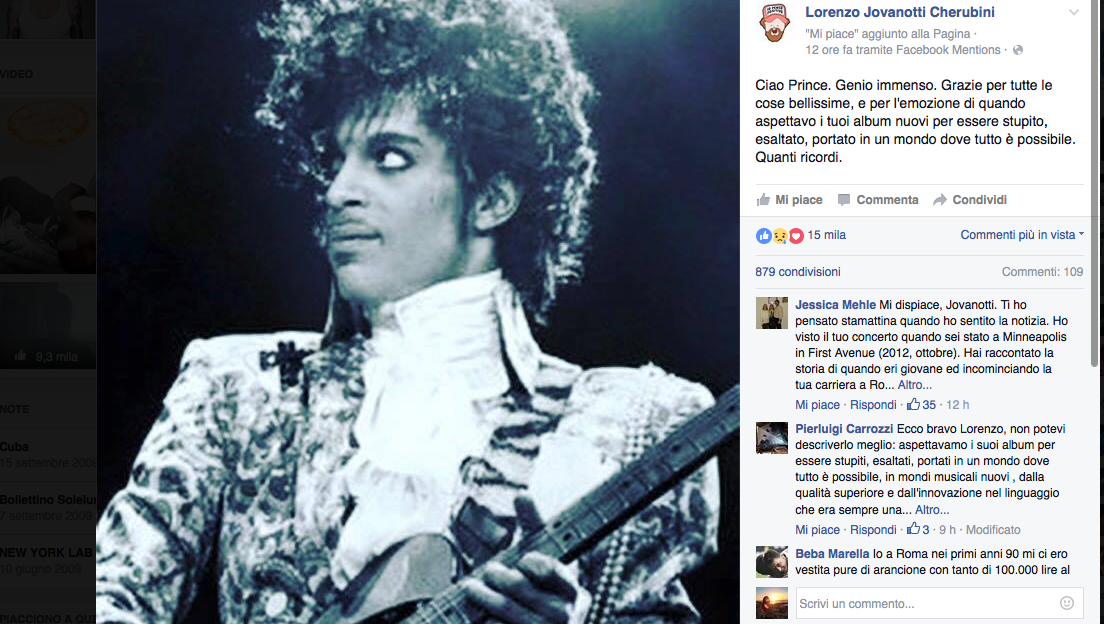The image size is (1104, 624).
Task: Click the Condividi share arrow icon
Action: (939, 200)
